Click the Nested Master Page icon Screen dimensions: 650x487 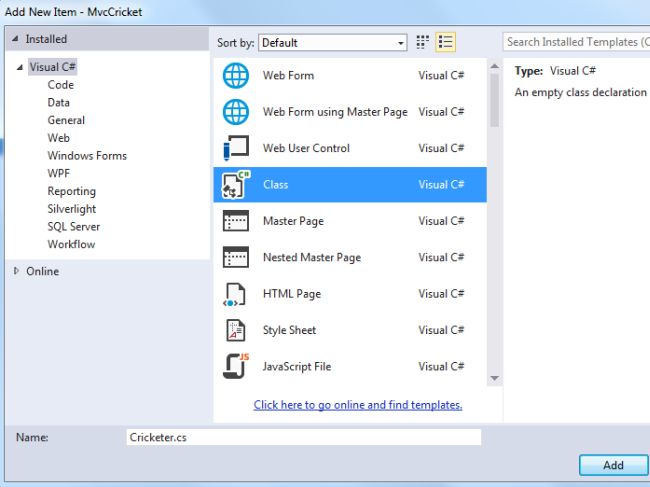click(236, 257)
